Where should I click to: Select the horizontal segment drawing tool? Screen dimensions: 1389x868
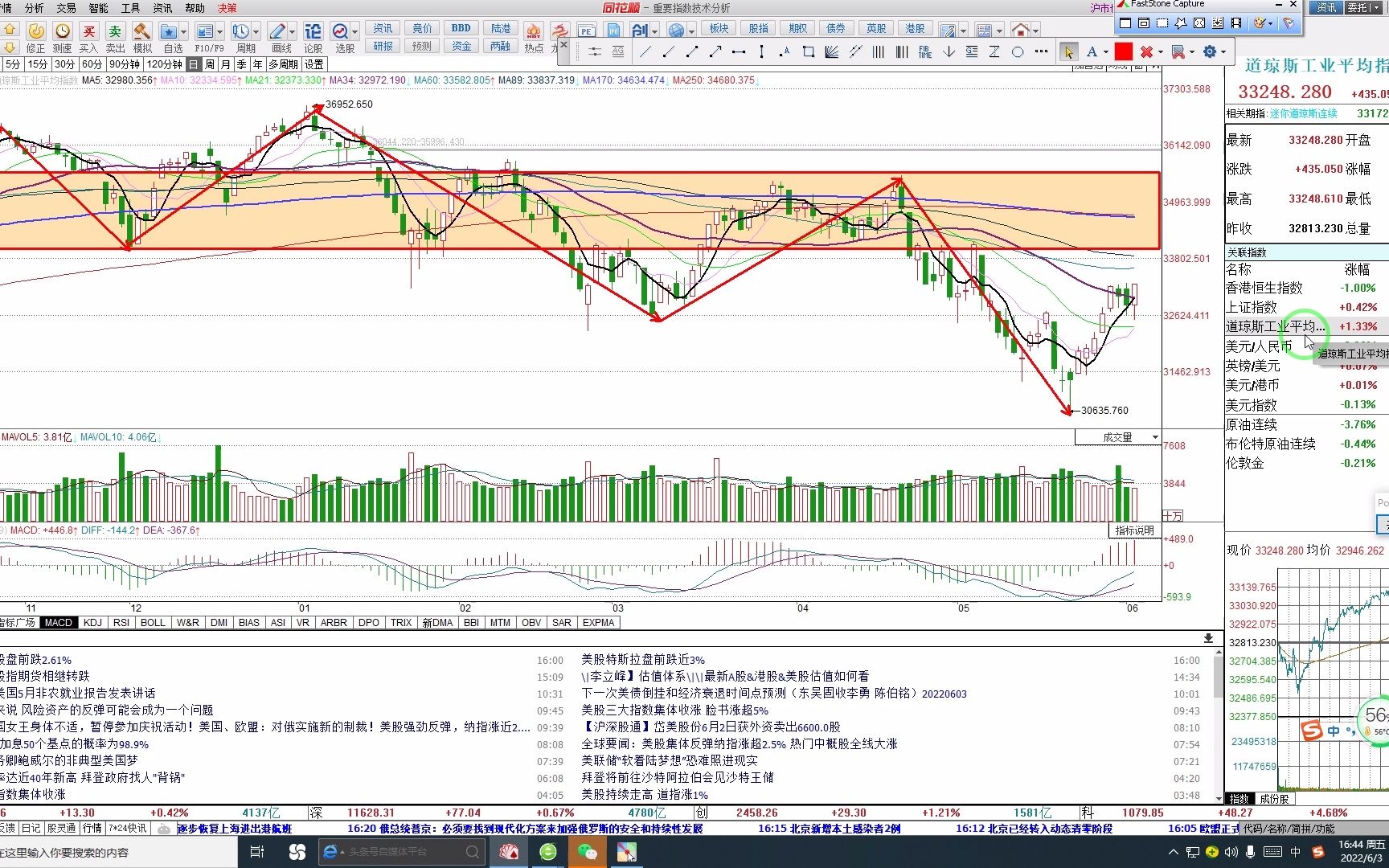point(739,52)
